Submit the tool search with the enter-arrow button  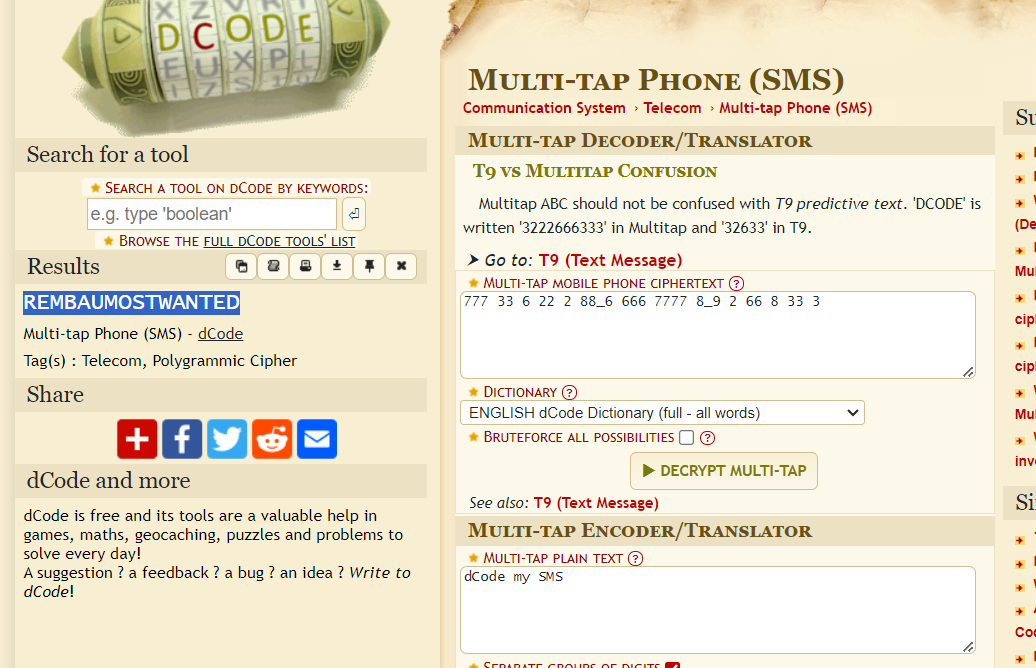(354, 214)
